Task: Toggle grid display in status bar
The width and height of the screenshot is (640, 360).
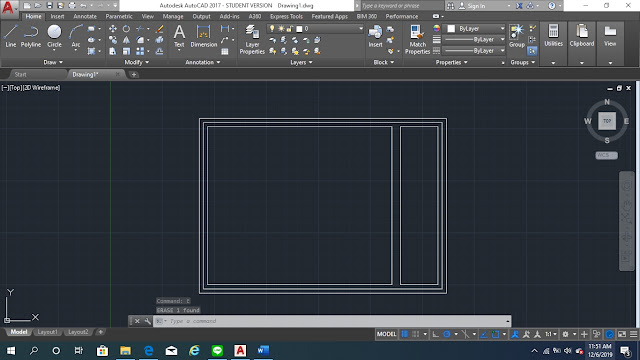Action: (x=405, y=334)
